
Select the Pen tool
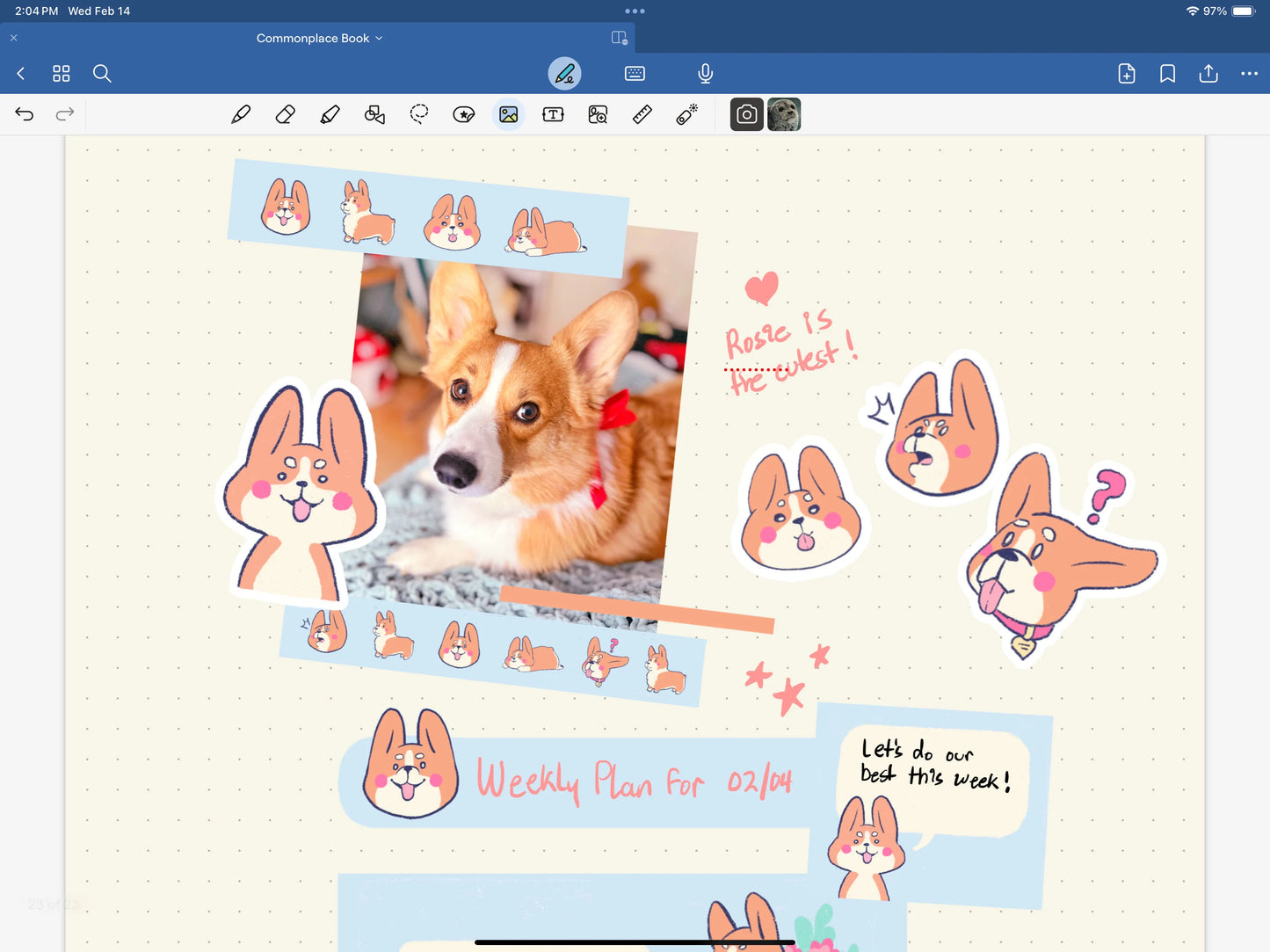241,114
